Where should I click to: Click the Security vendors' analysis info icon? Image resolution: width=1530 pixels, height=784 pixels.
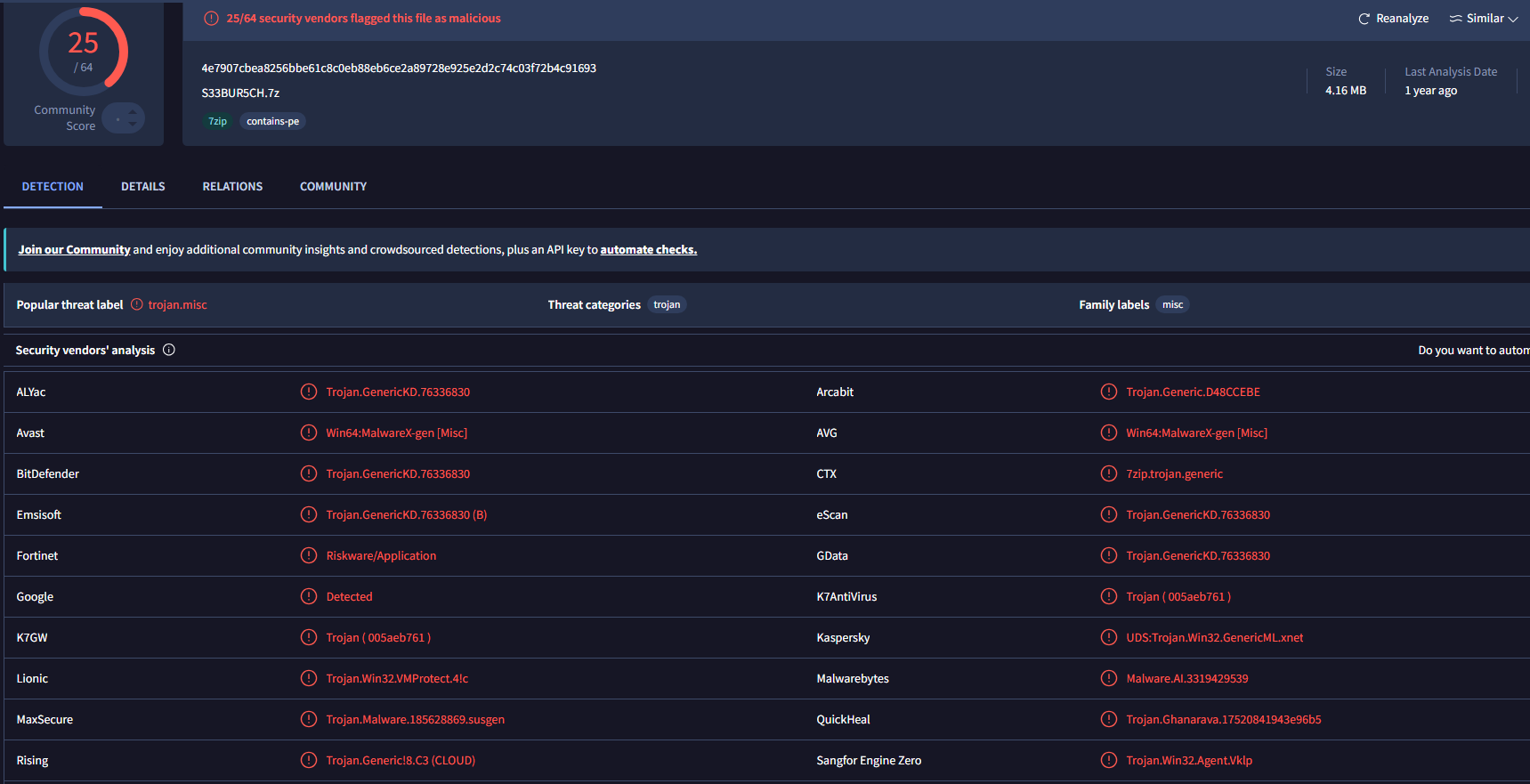pyautogui.click(x=169, y=350)
